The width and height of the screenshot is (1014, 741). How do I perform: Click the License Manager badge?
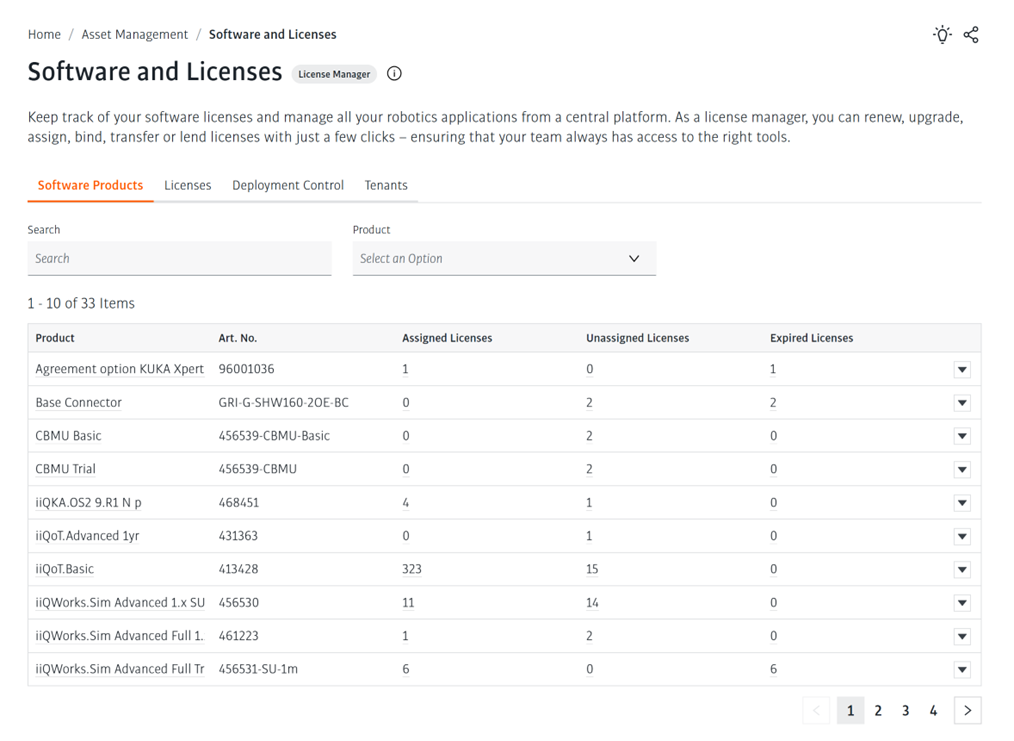tap(334, 74)
